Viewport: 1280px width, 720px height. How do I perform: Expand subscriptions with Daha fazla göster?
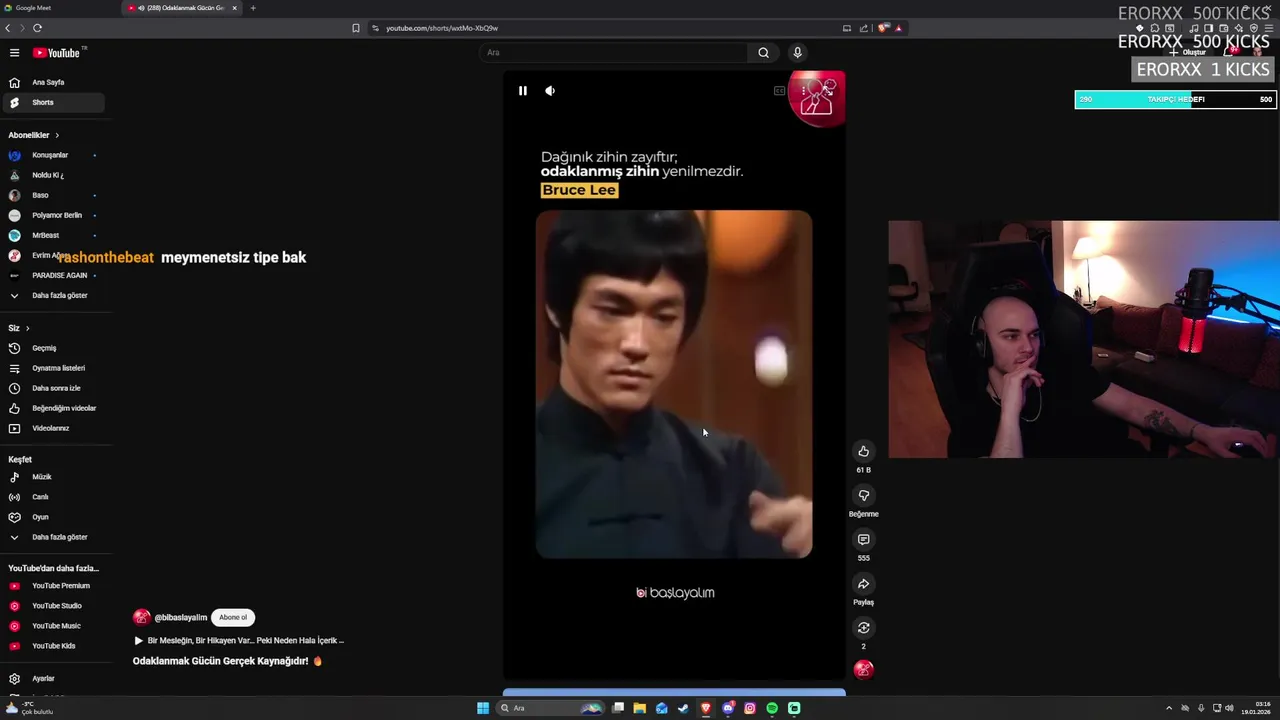52,295
